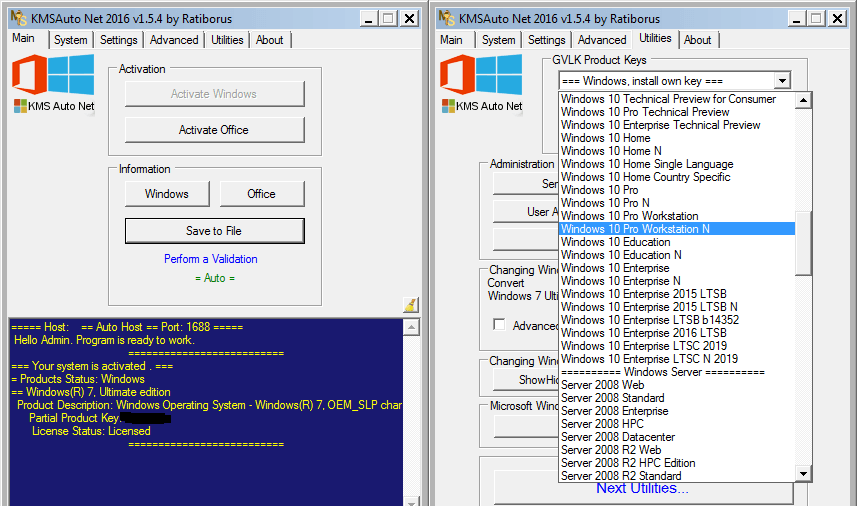
Task: Select Windows 10 Home in the list
Action: (677, 138)
